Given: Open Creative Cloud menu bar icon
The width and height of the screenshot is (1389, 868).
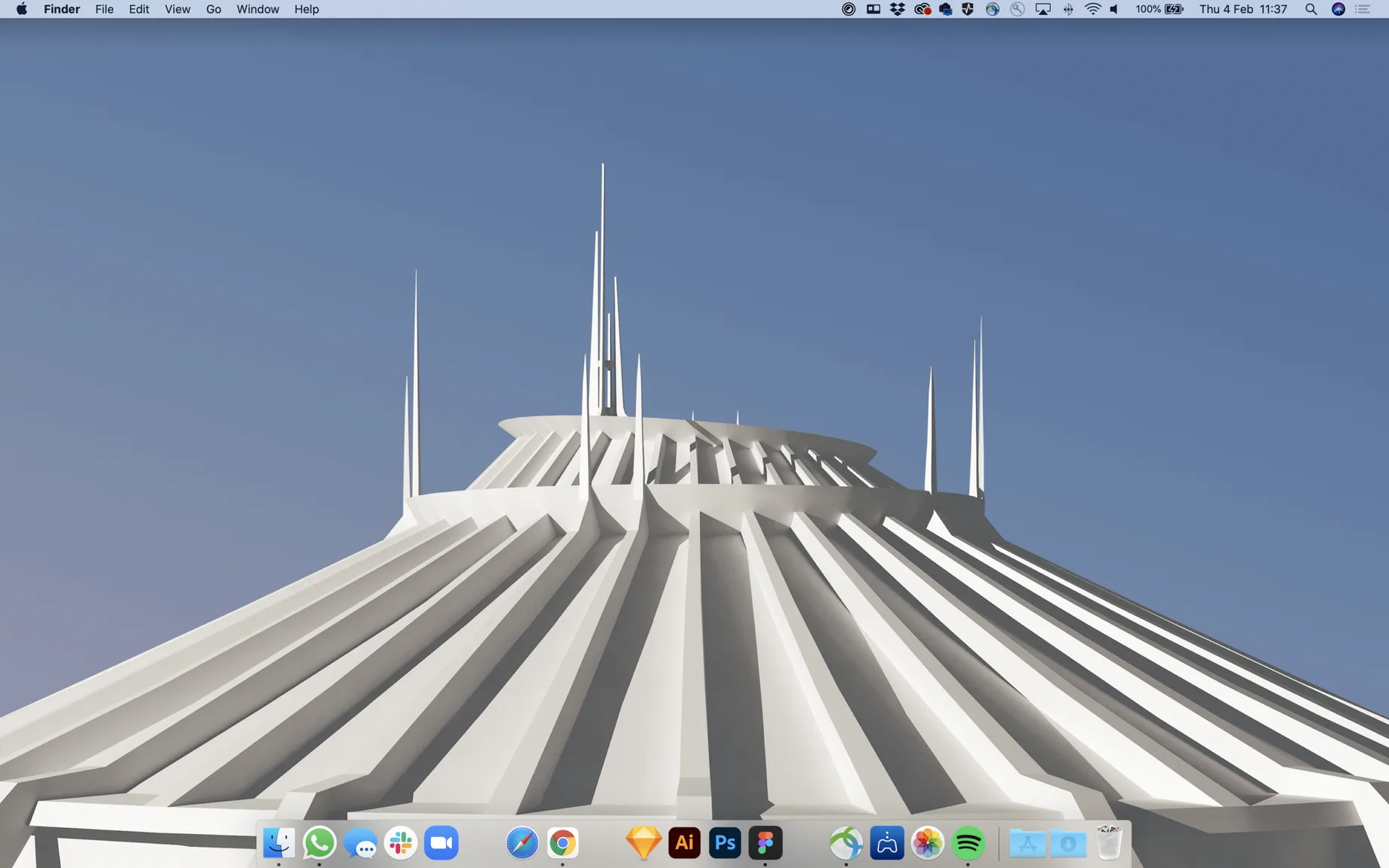Looking at the screenshot, I should [922, 9].
